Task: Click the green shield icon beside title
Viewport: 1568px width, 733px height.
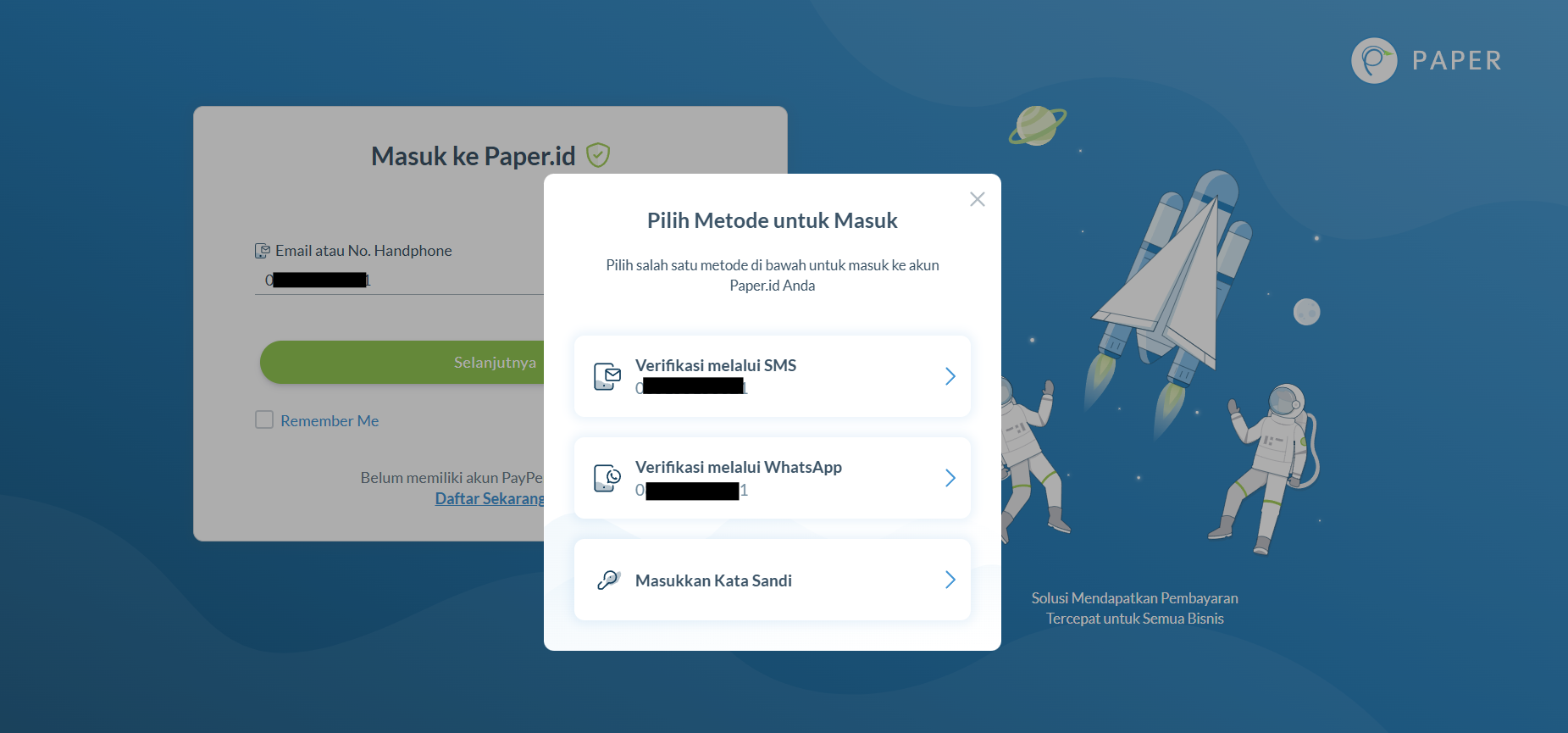Action: (598, 155)
